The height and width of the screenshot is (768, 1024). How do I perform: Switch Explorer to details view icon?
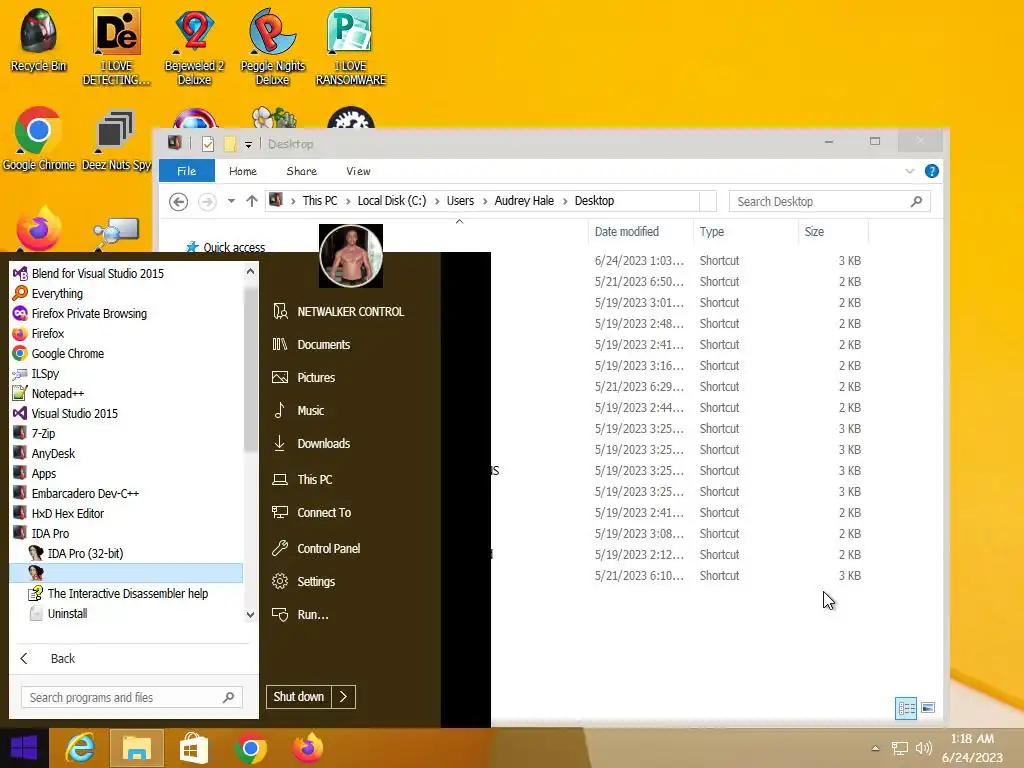pyautogui.click(x=906, y=708)
